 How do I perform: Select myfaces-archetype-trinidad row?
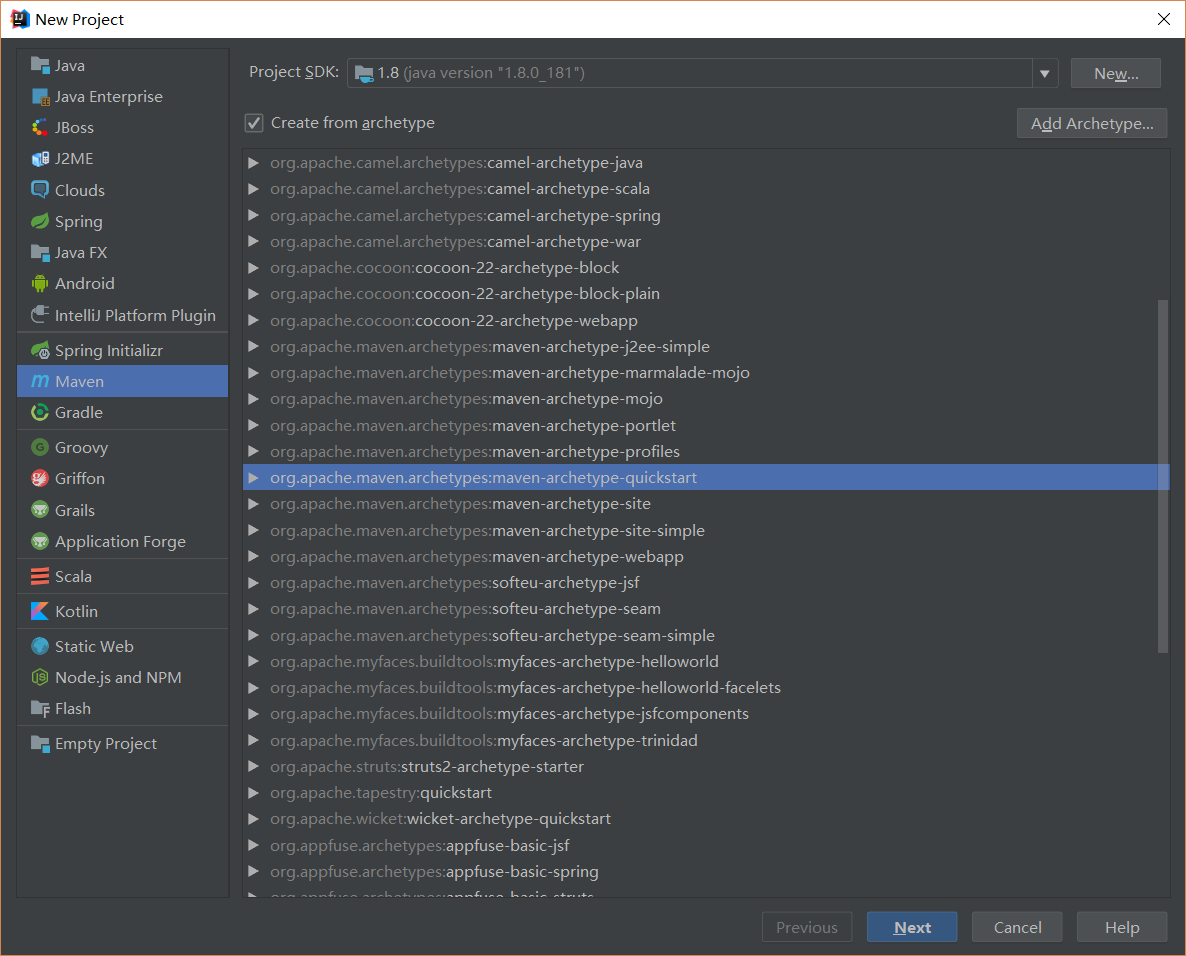[x=706, y=740]
